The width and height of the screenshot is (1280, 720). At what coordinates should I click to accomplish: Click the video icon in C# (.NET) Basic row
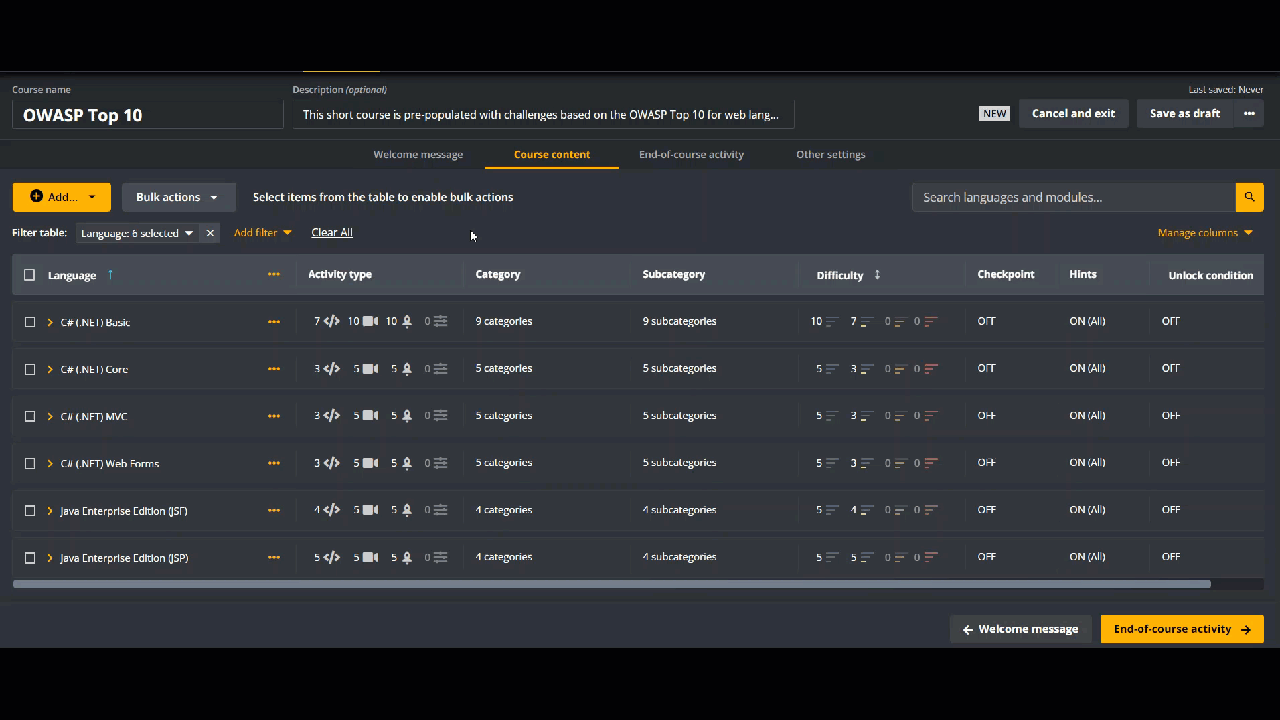pos(370,321)
